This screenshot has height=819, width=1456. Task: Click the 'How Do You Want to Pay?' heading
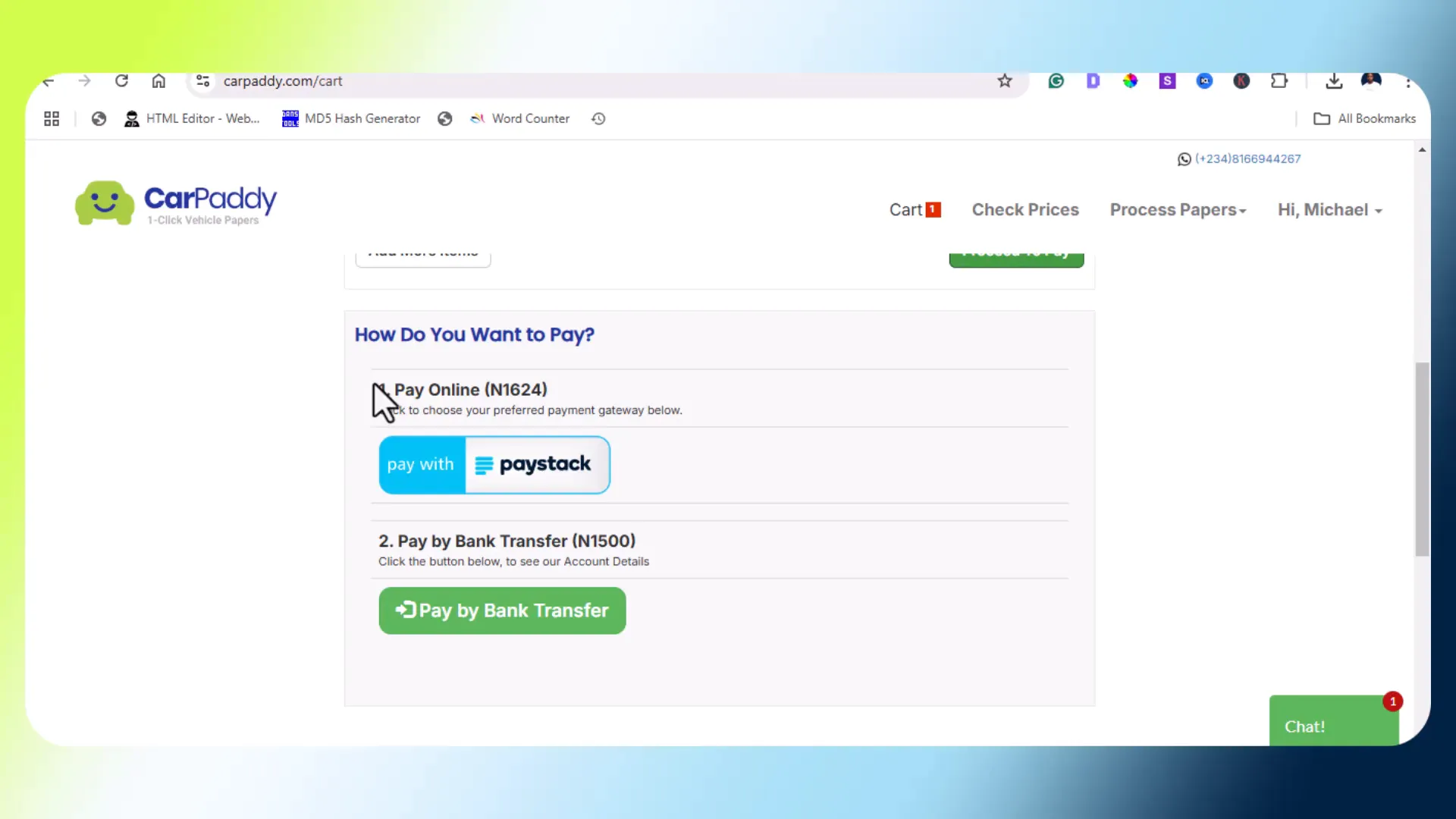tap(475, 335)
